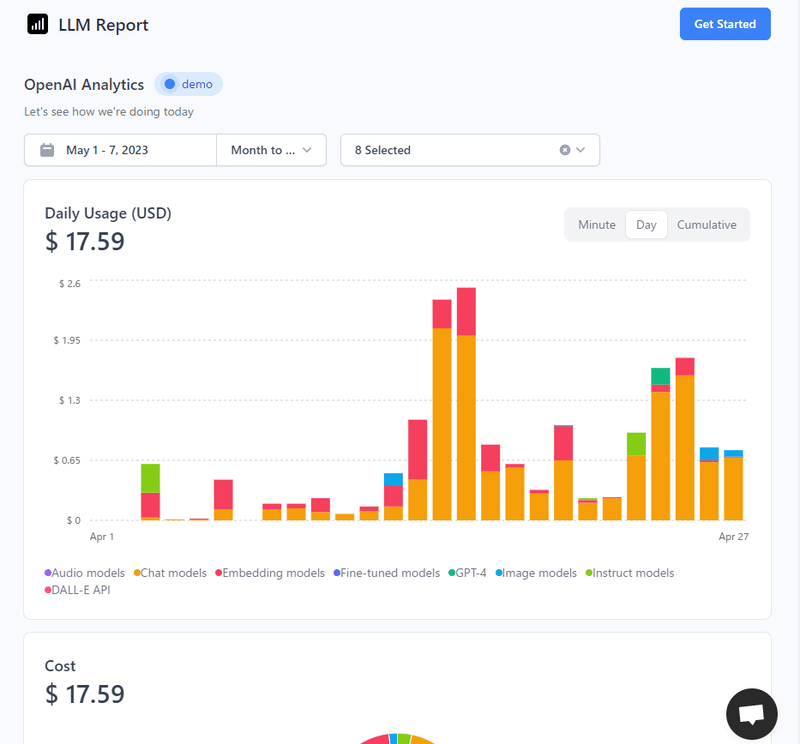Clear the 8 Selected filter
The image size is (800, 744).
[565, 150]
